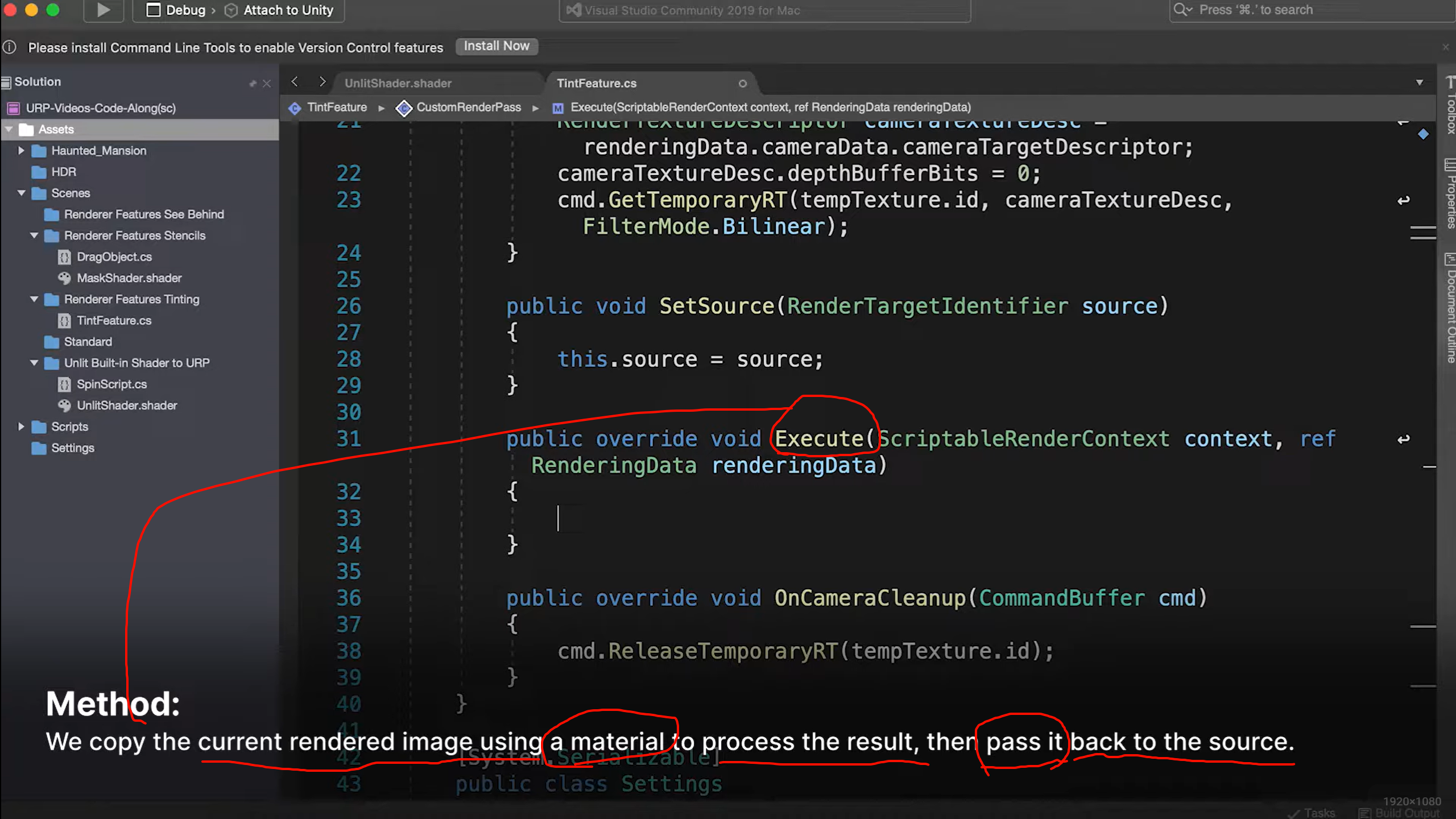Select the Settings folder

(73, 448)
